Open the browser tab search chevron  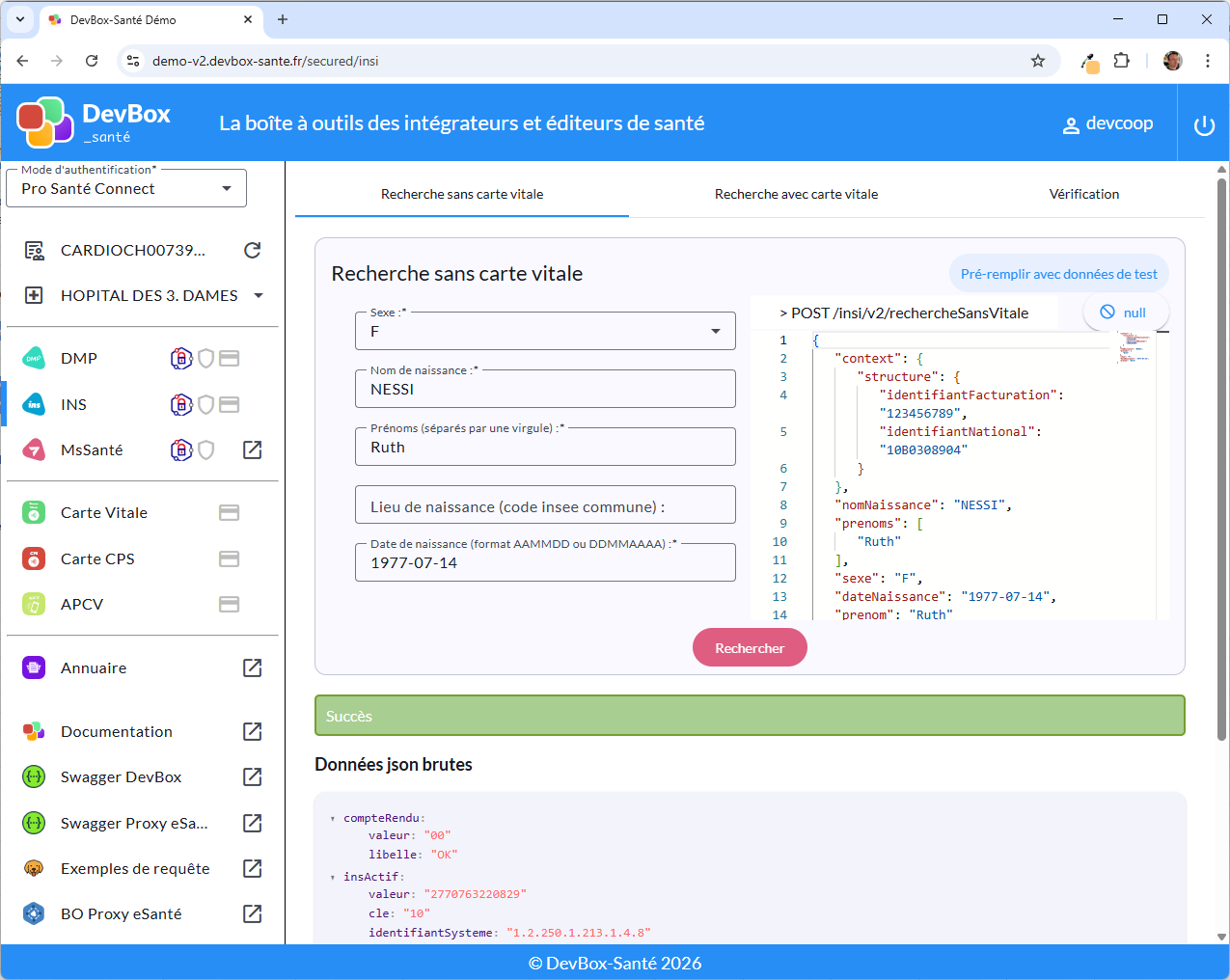click(19, 19)
